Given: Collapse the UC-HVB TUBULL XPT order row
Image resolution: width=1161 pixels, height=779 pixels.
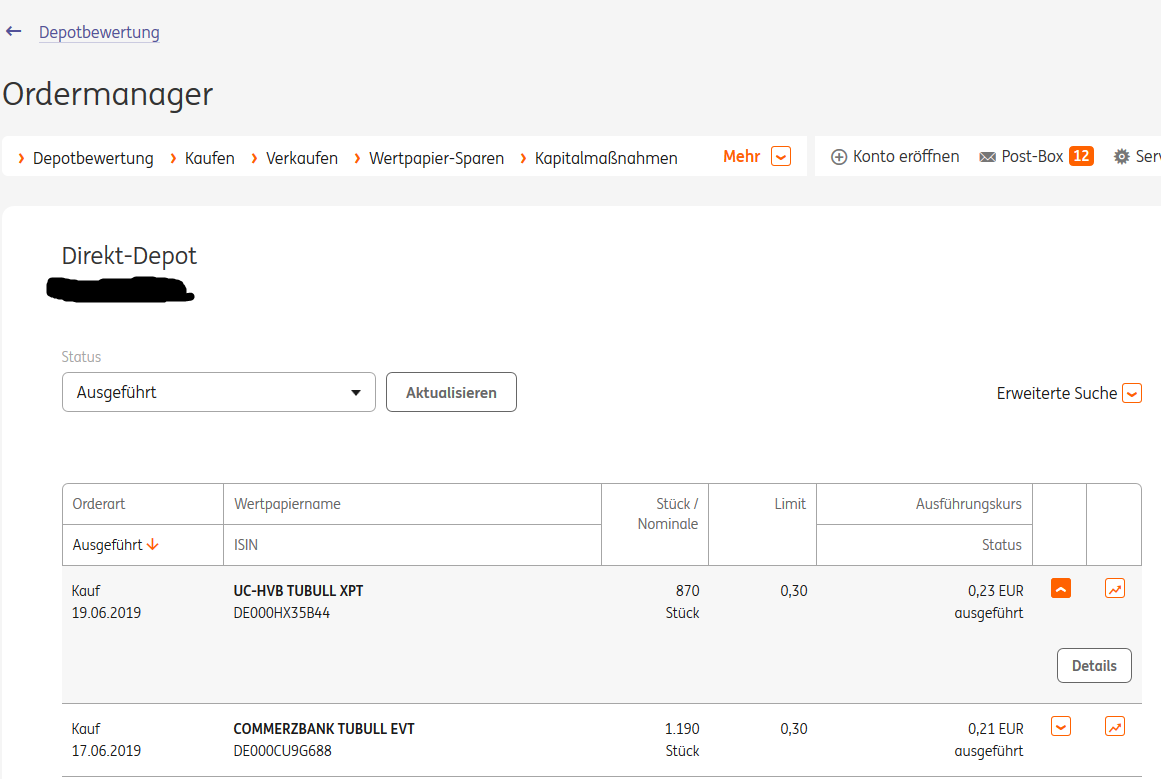Looking at the screenshot, I should click(1062, 589).
